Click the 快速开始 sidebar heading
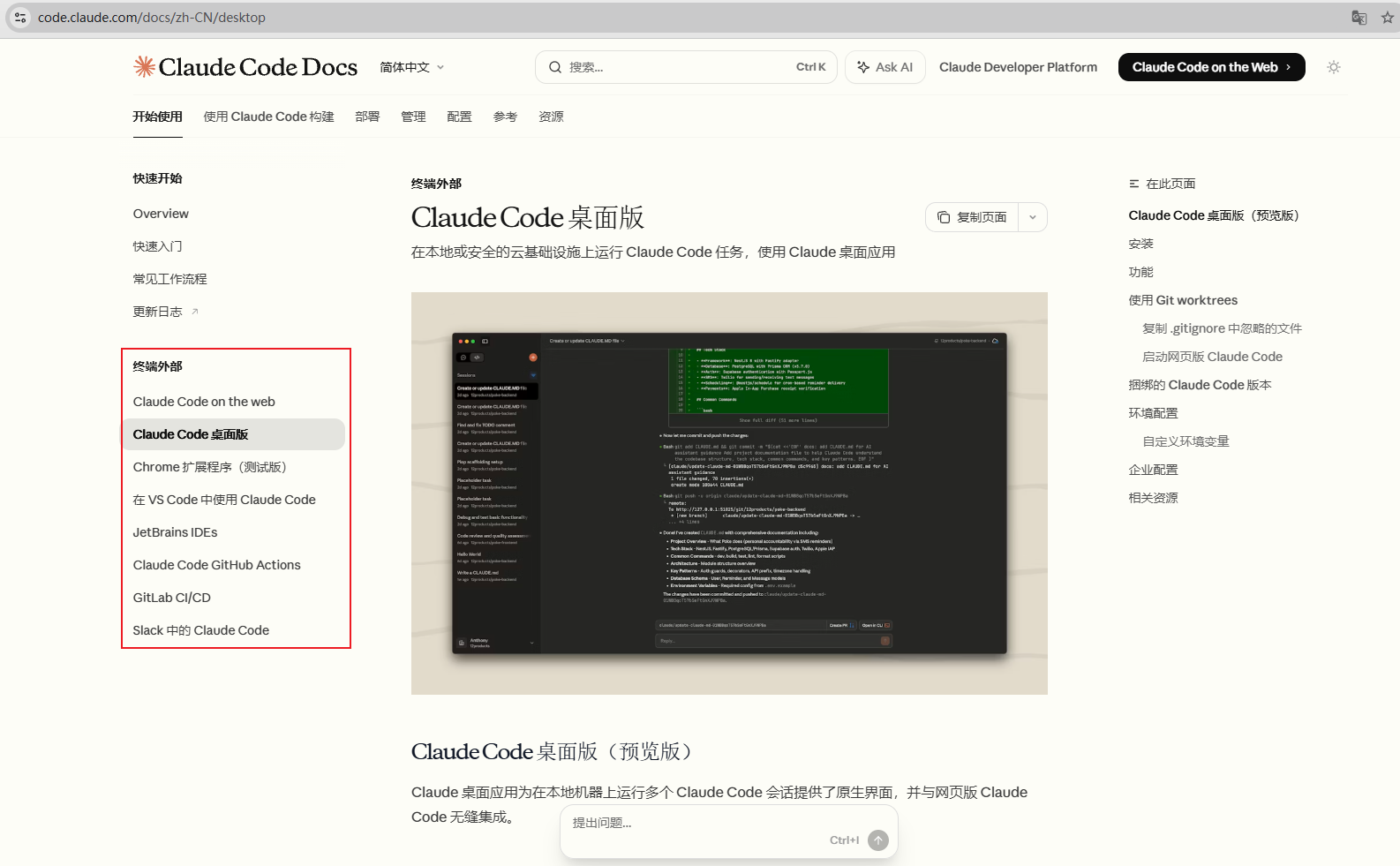Viewport: 1400px width, 866px height. [158, 178]
